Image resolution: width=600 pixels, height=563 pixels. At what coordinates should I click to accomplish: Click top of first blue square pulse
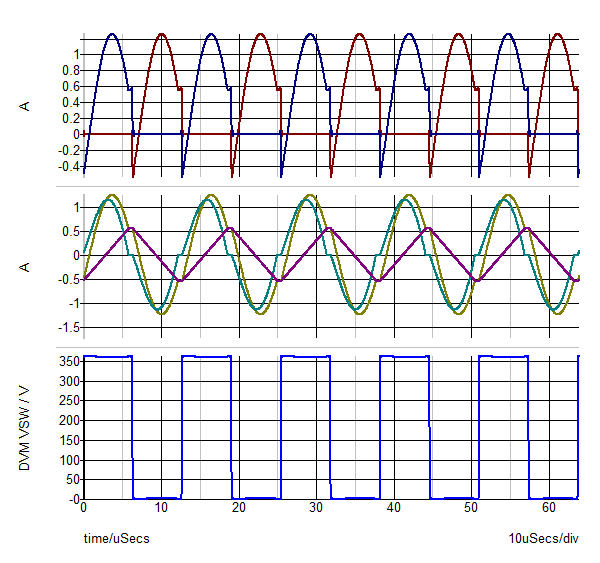(108, 356)
